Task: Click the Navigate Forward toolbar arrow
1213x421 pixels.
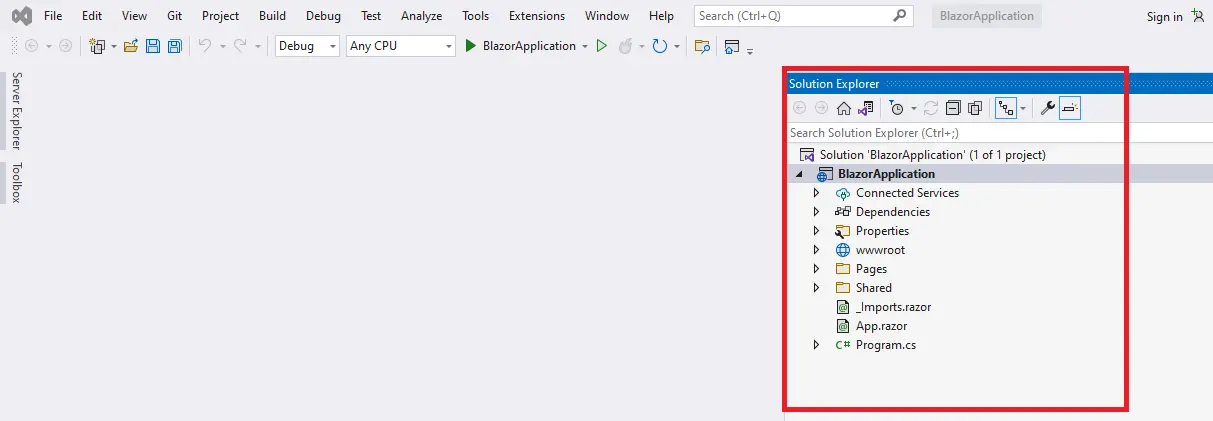Action: [65, 46]
